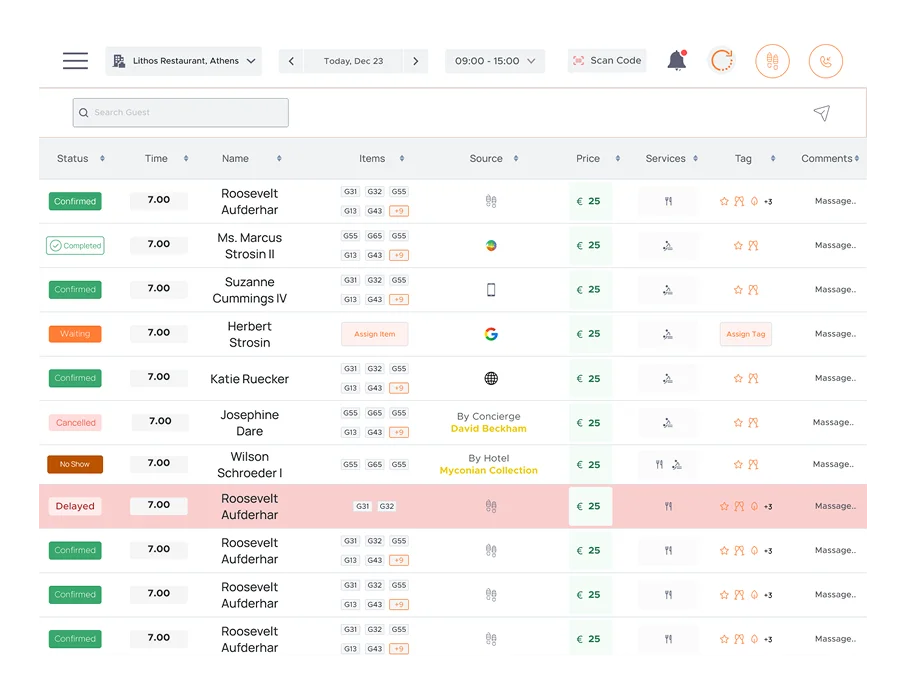Open Massage.. comment for Wilson Schroeder I

833,464
